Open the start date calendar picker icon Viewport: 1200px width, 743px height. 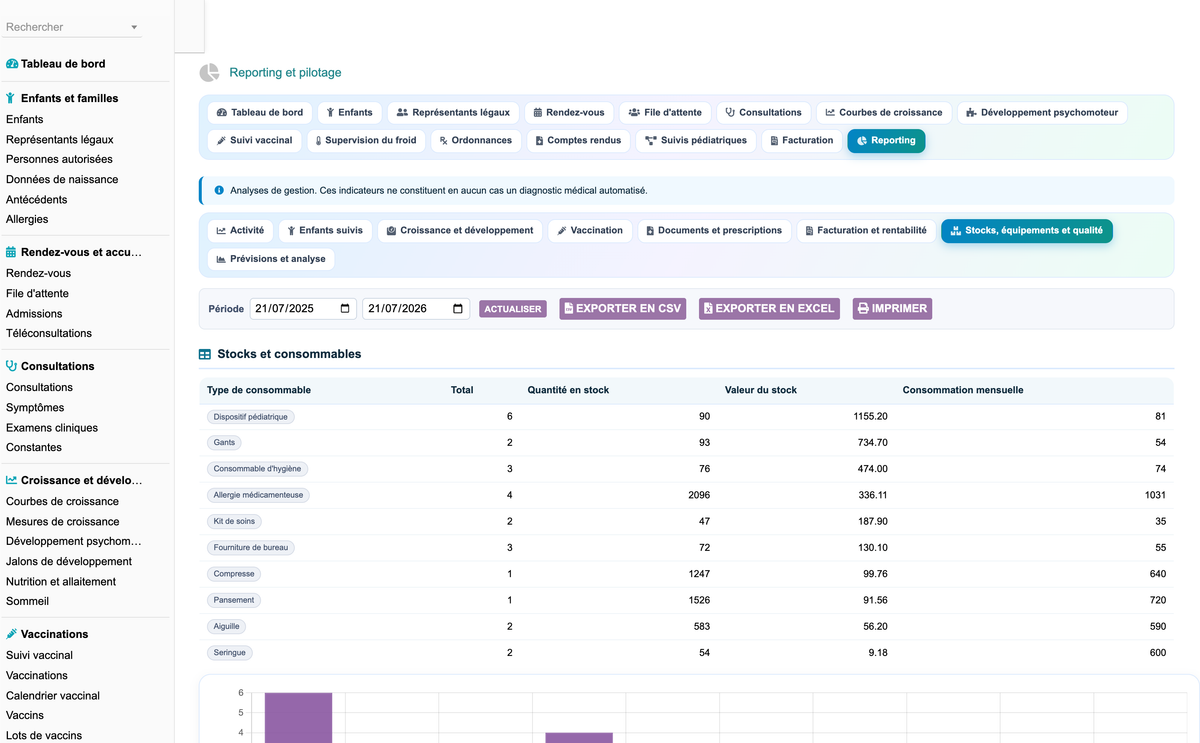click(x=346, y=308)
